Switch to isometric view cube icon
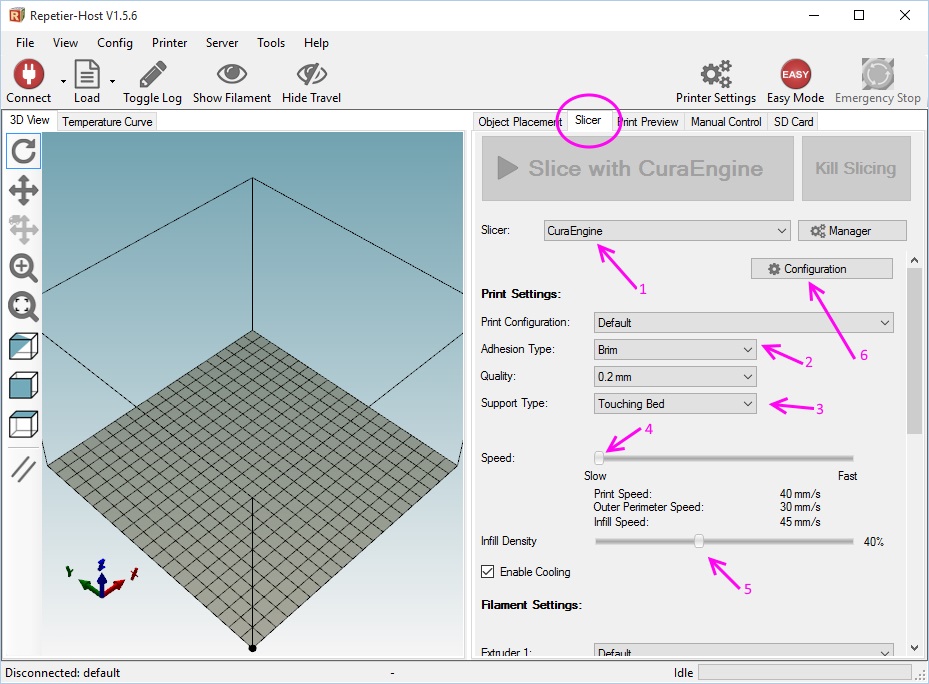Viewport: 929px width, 684px height. tap(24, 346)
